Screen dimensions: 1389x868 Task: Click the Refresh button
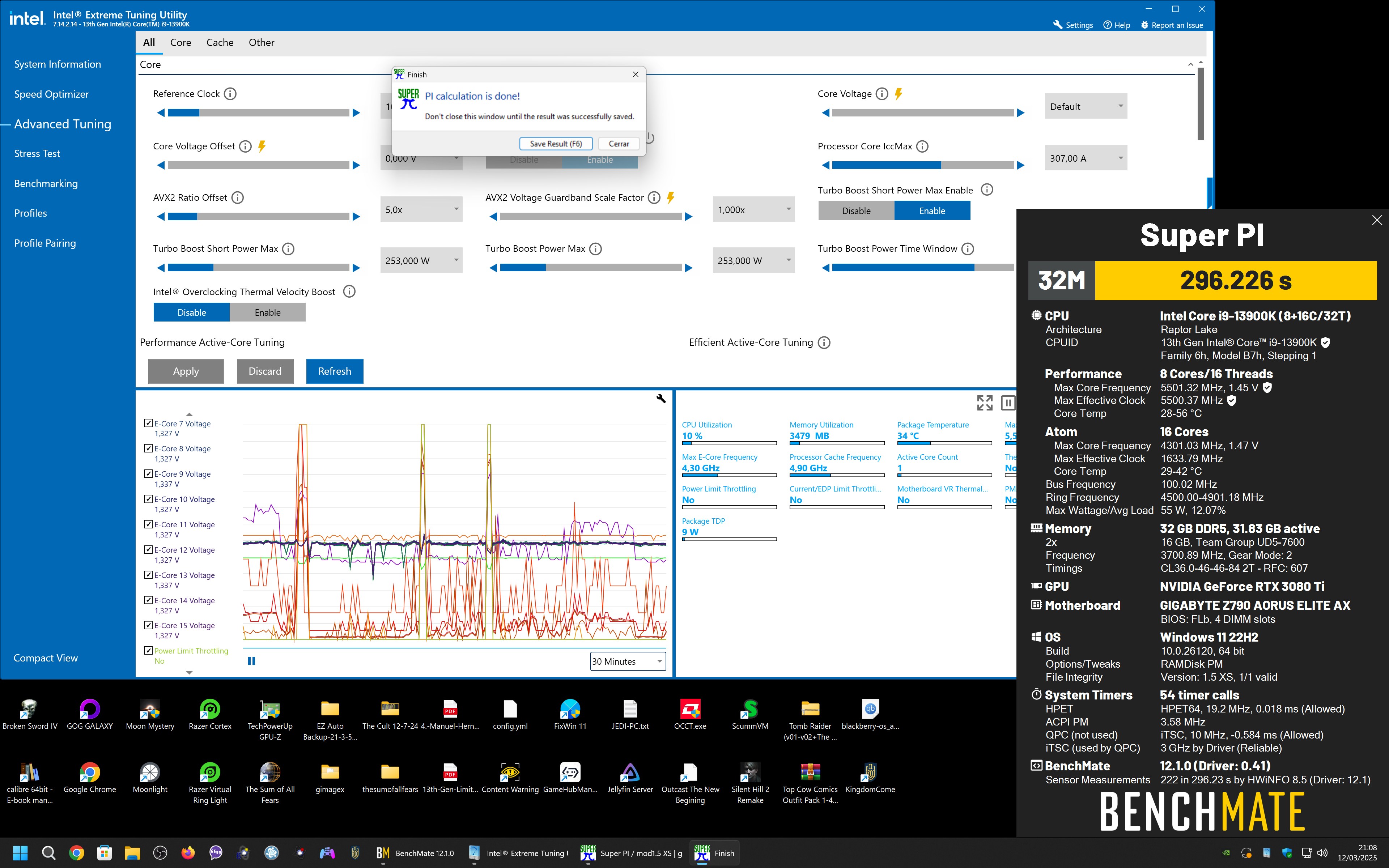pos(335,371)
